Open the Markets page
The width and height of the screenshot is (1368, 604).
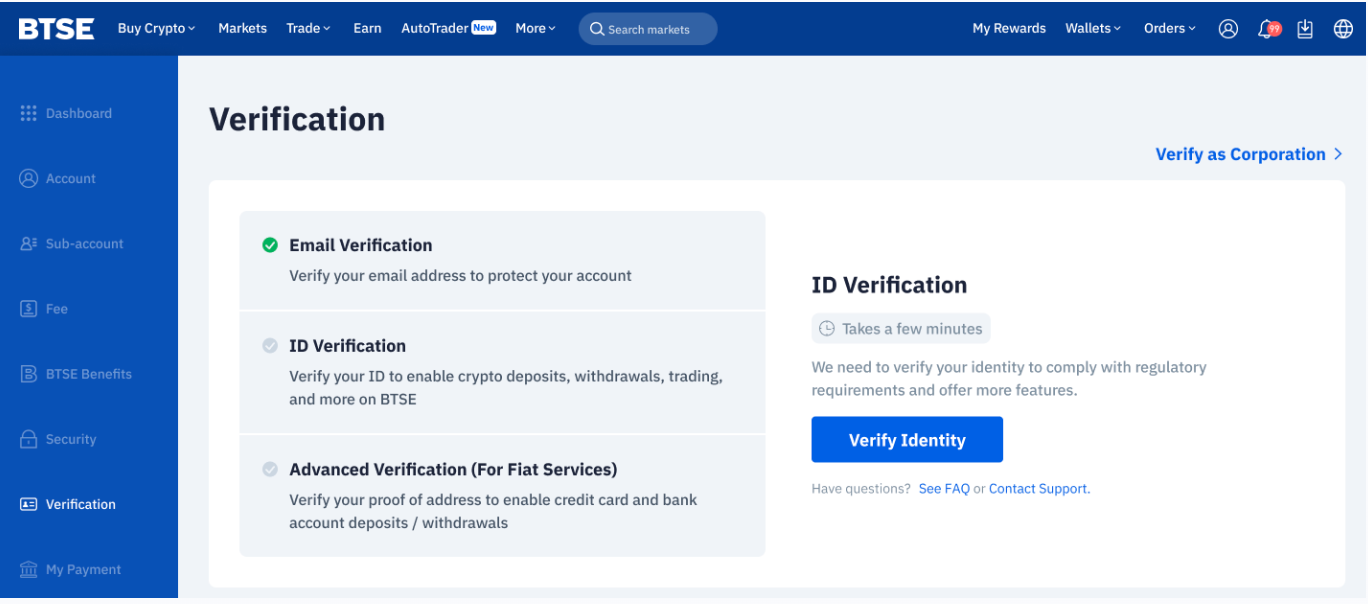point(243,28)
